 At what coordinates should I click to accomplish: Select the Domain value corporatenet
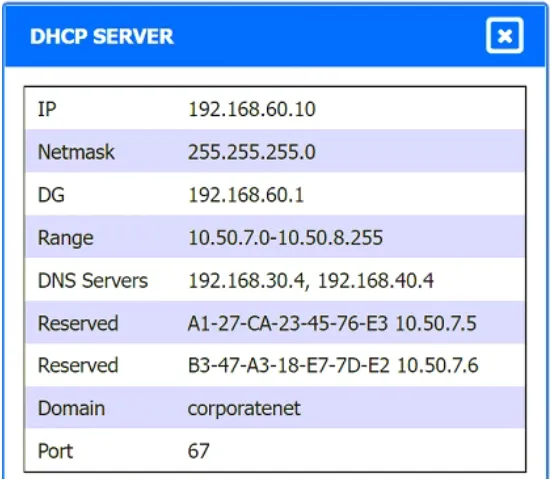click(x=244, y=409)
